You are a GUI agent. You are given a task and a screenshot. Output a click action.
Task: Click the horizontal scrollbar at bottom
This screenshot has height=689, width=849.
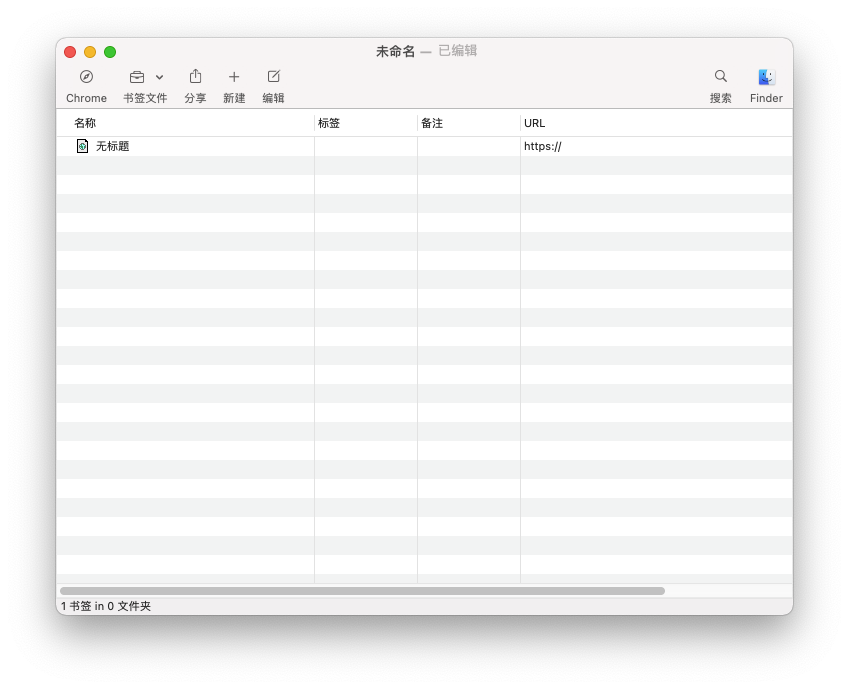362,591
